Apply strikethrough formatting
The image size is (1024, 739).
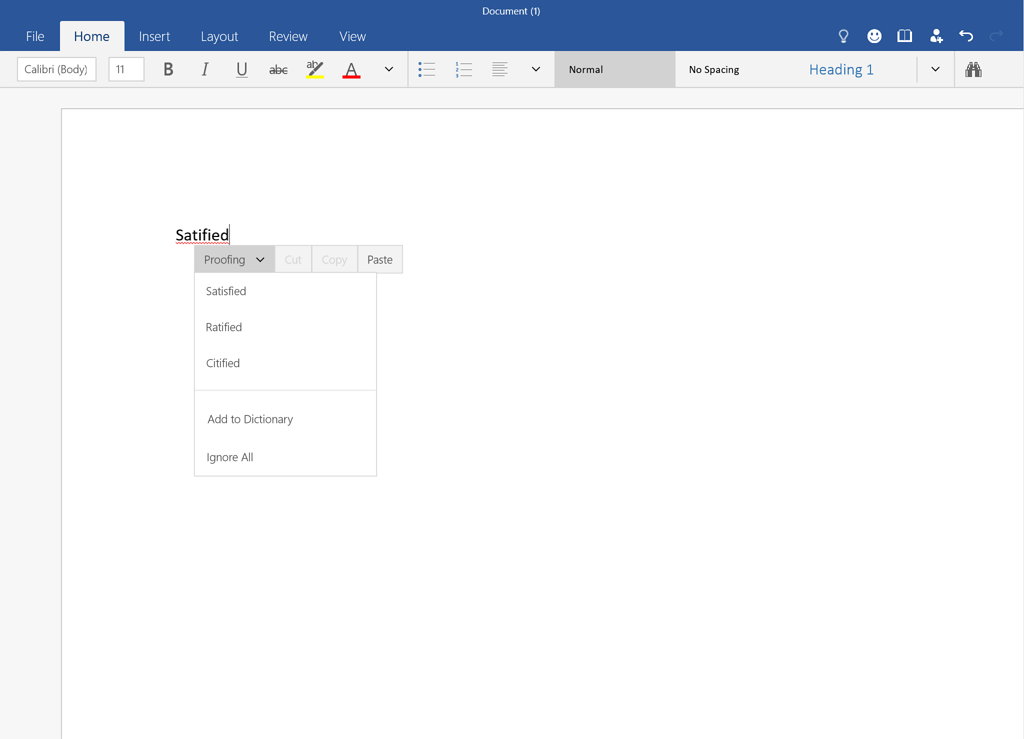point(277,69)
